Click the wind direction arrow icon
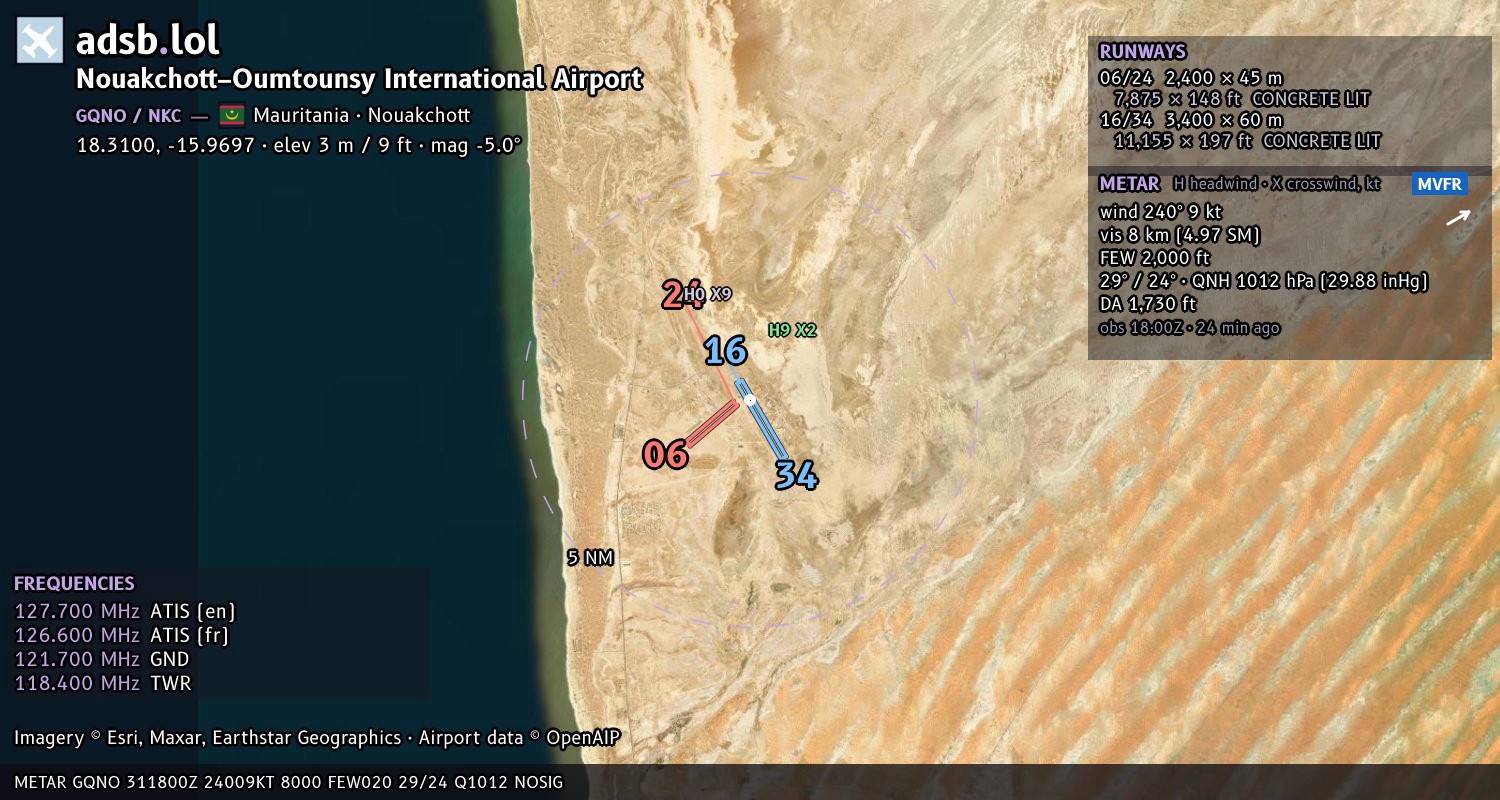Viewport: 1500px width, 800px height. pos(1458,217)
